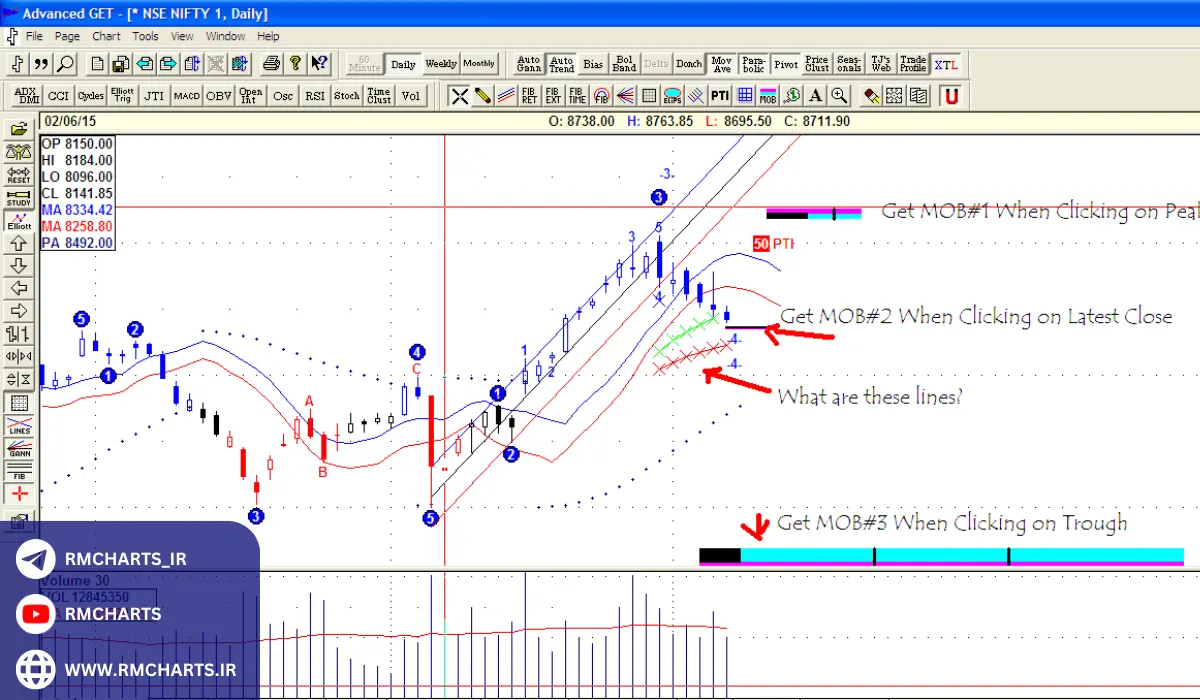Image resolution: width=1200 pixels, height=700 pixels.
Task: Click the PTI tool icon
Action: [x=719, y=96]
